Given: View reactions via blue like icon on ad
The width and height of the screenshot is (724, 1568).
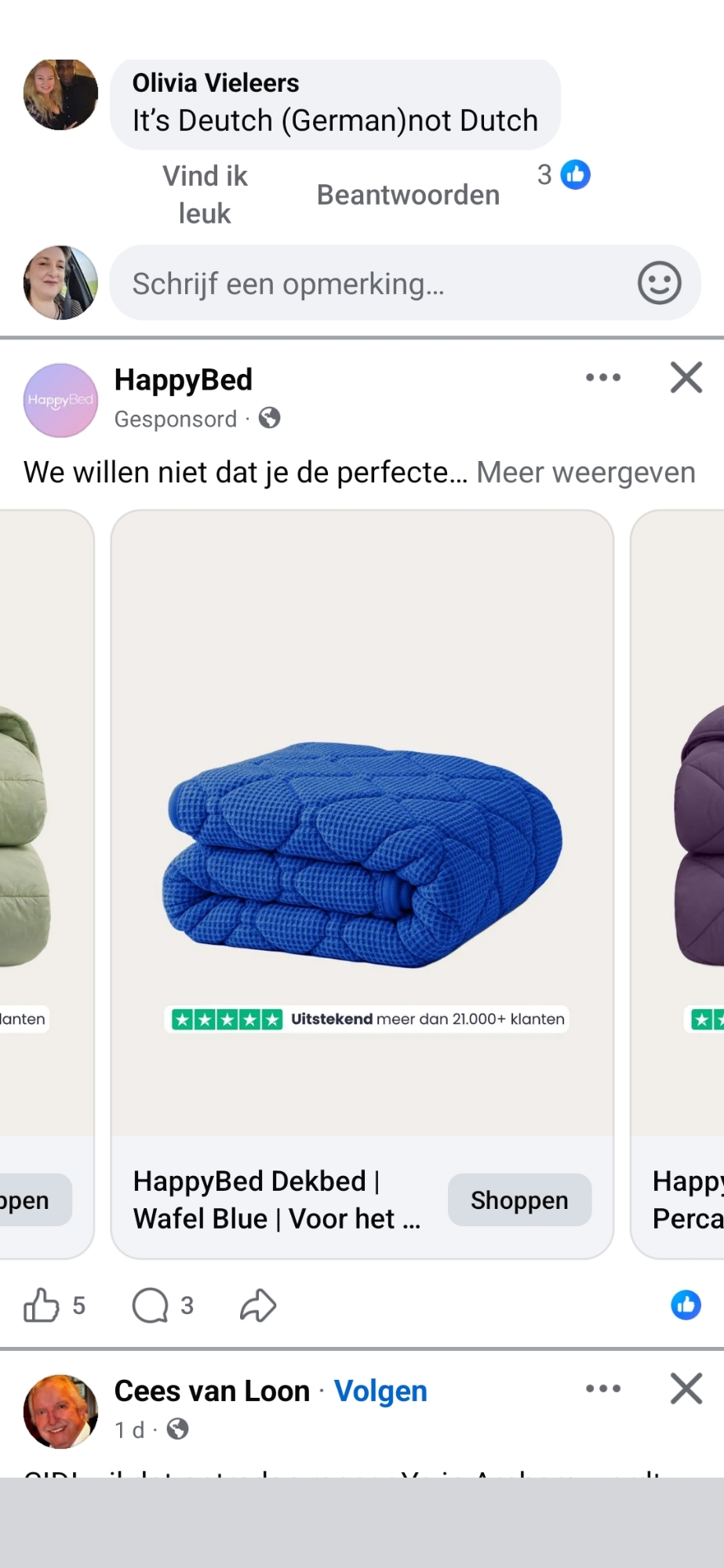Looking at the screenshot, I should 686,1305.
